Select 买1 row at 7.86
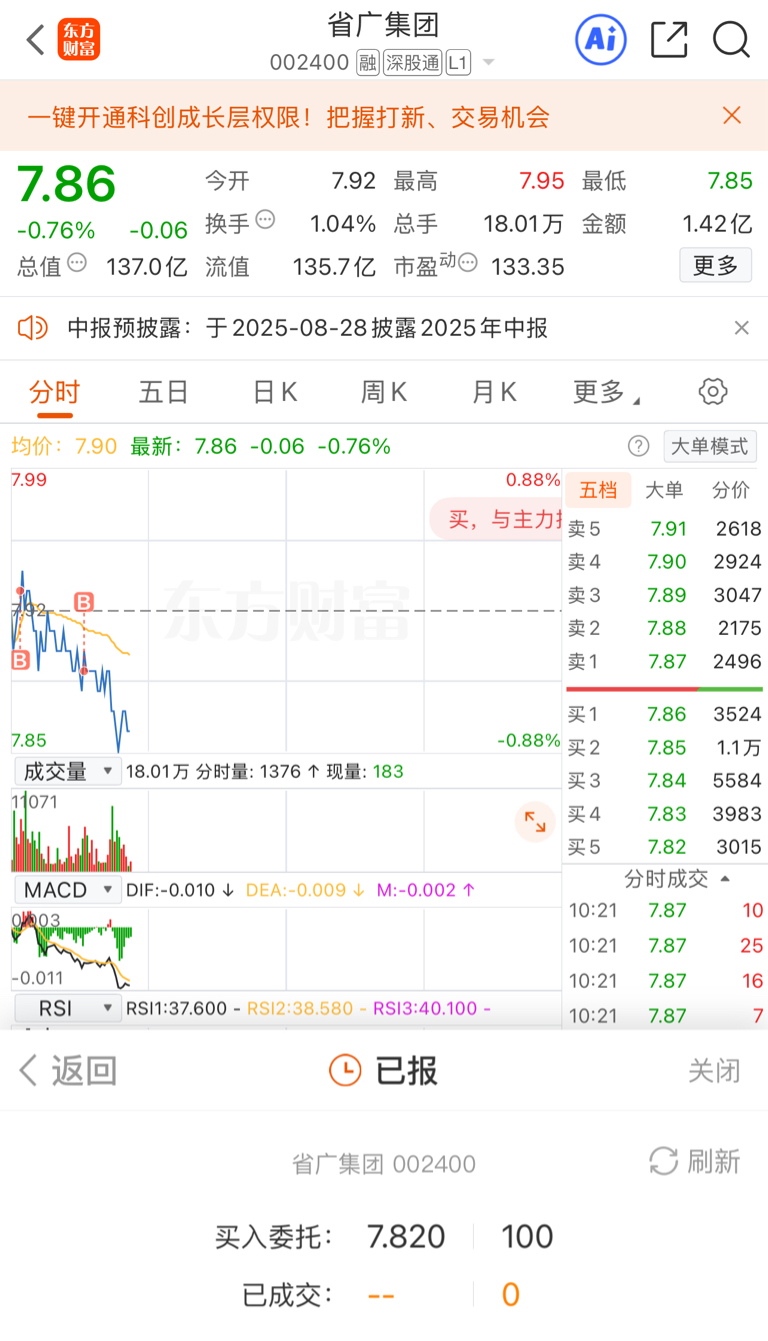768x1341 pixels. click(x=664, y=714)
